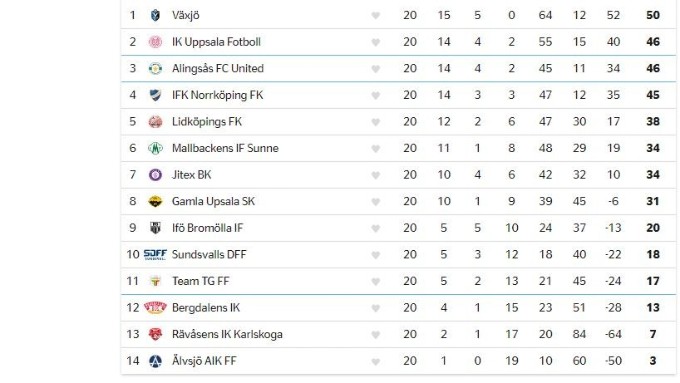The image size is (680, 383).
Task: Click the Mallbackens IF Sunne green logo
Action: 155,148
